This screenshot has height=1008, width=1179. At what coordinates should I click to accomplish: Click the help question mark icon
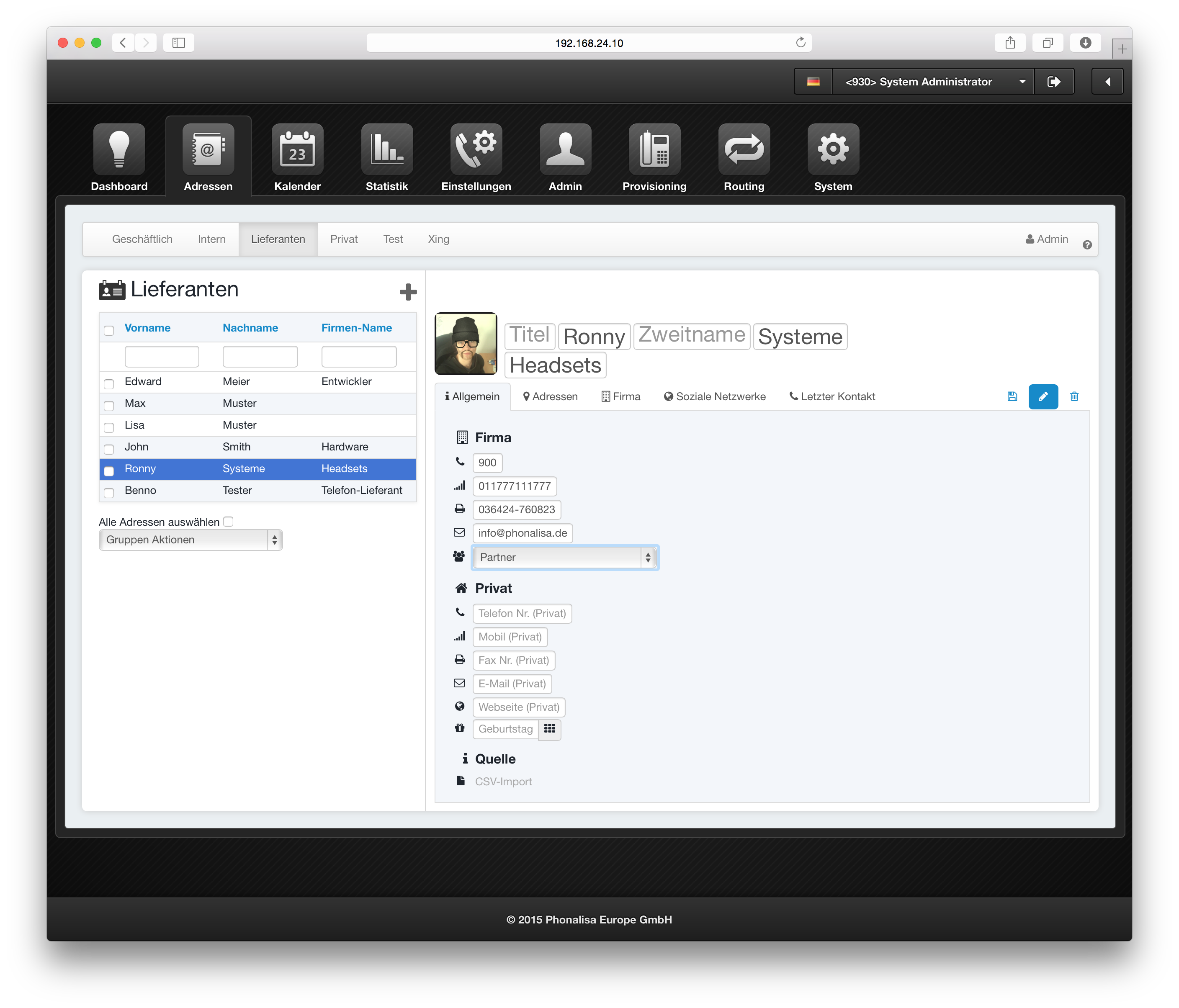1087,244
